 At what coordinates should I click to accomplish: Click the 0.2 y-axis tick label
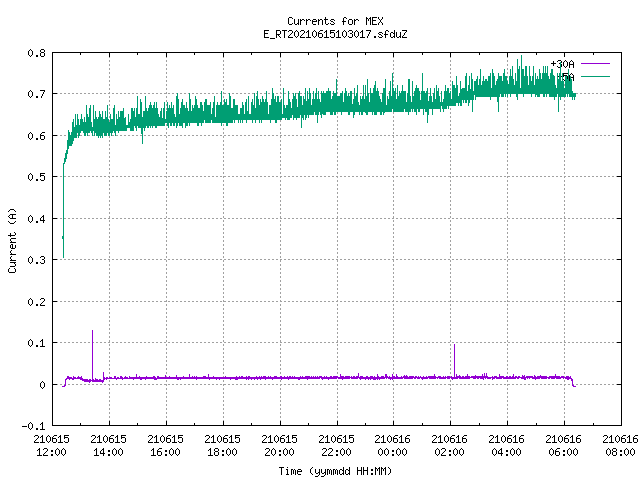point(36,302)
